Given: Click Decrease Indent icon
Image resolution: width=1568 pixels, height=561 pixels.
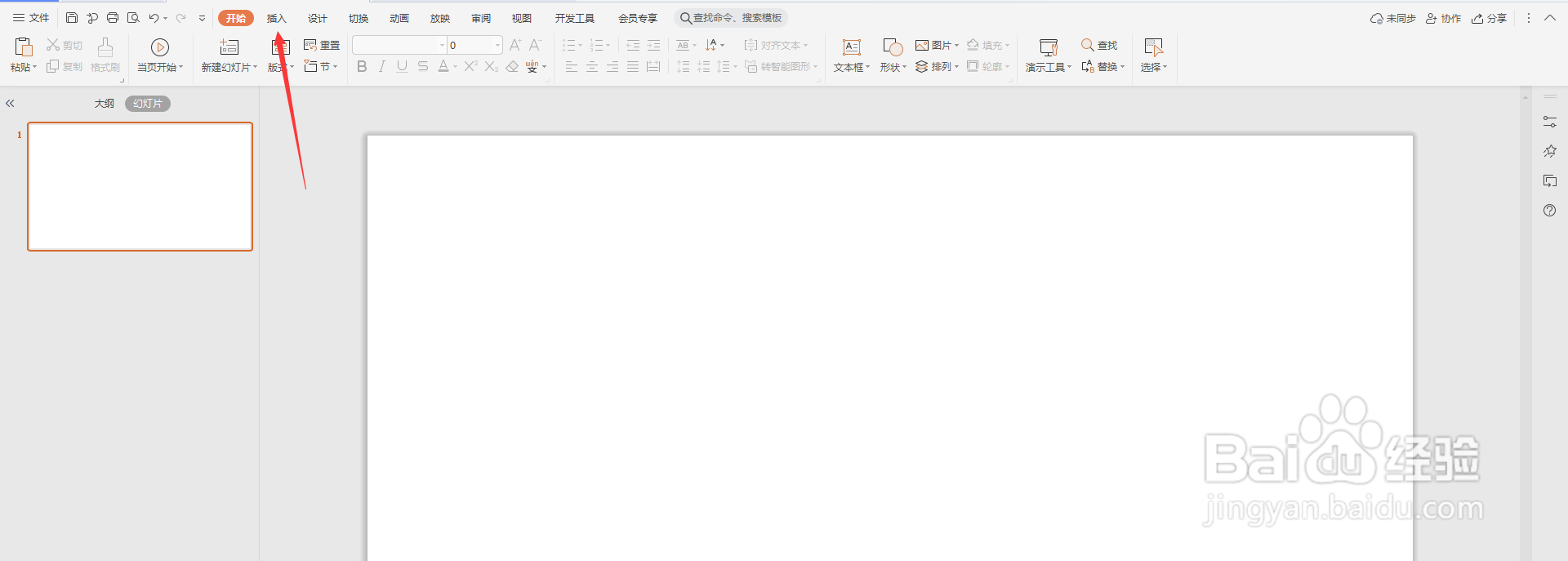Looking at the screenshot, I should [x=633, y=45].
